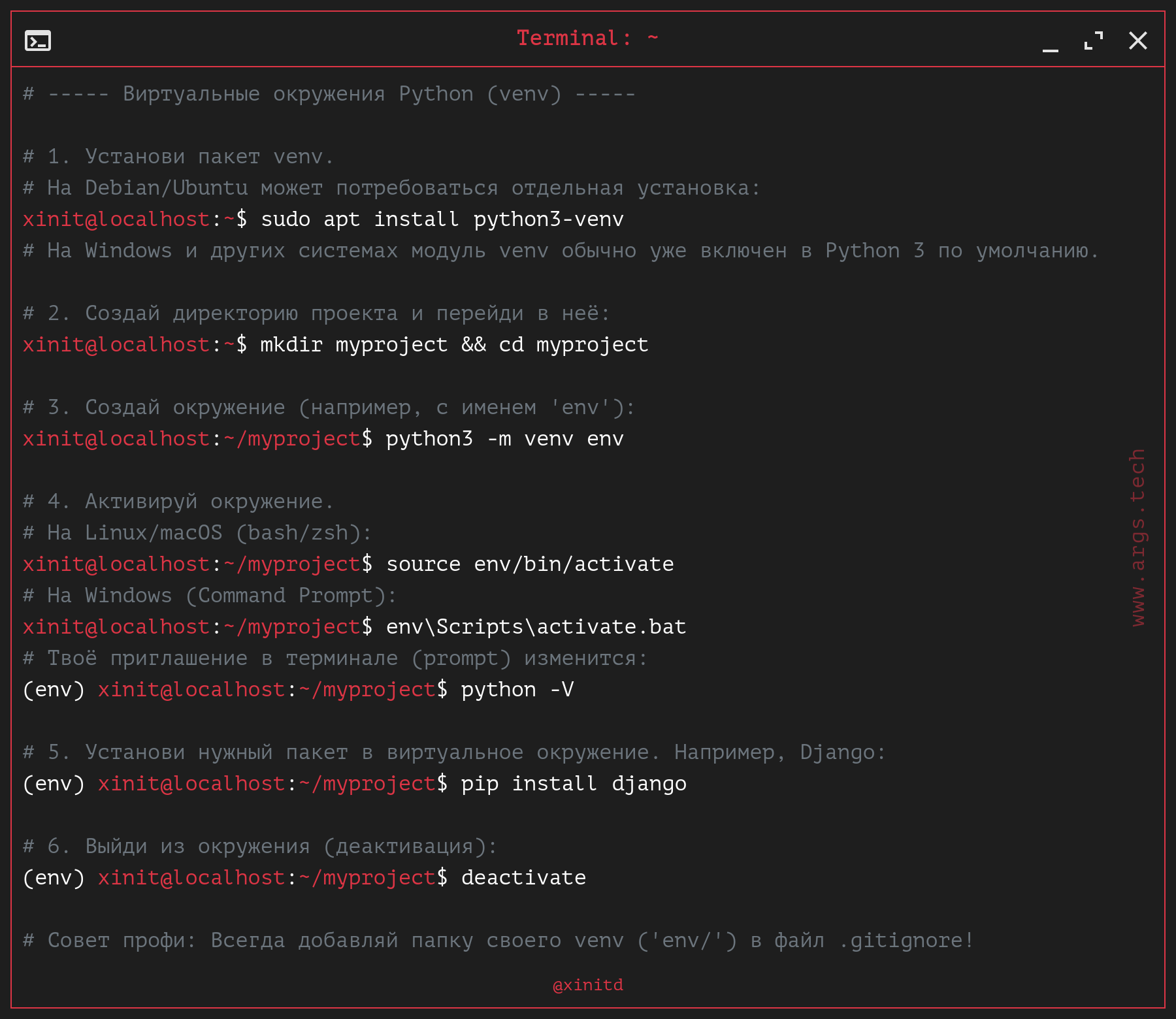The image size is (1176, 1019).
Task: Click the 'deactivate' command text
Action: point(523,878)
